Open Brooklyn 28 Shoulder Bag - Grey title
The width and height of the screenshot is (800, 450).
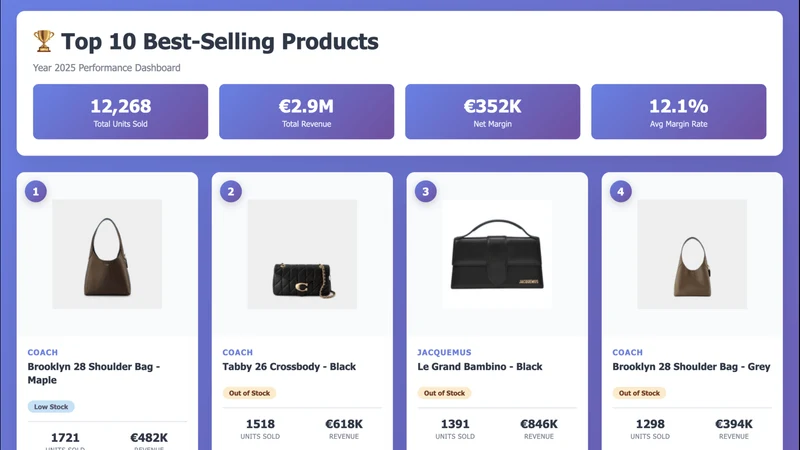[x=691, y=366]
